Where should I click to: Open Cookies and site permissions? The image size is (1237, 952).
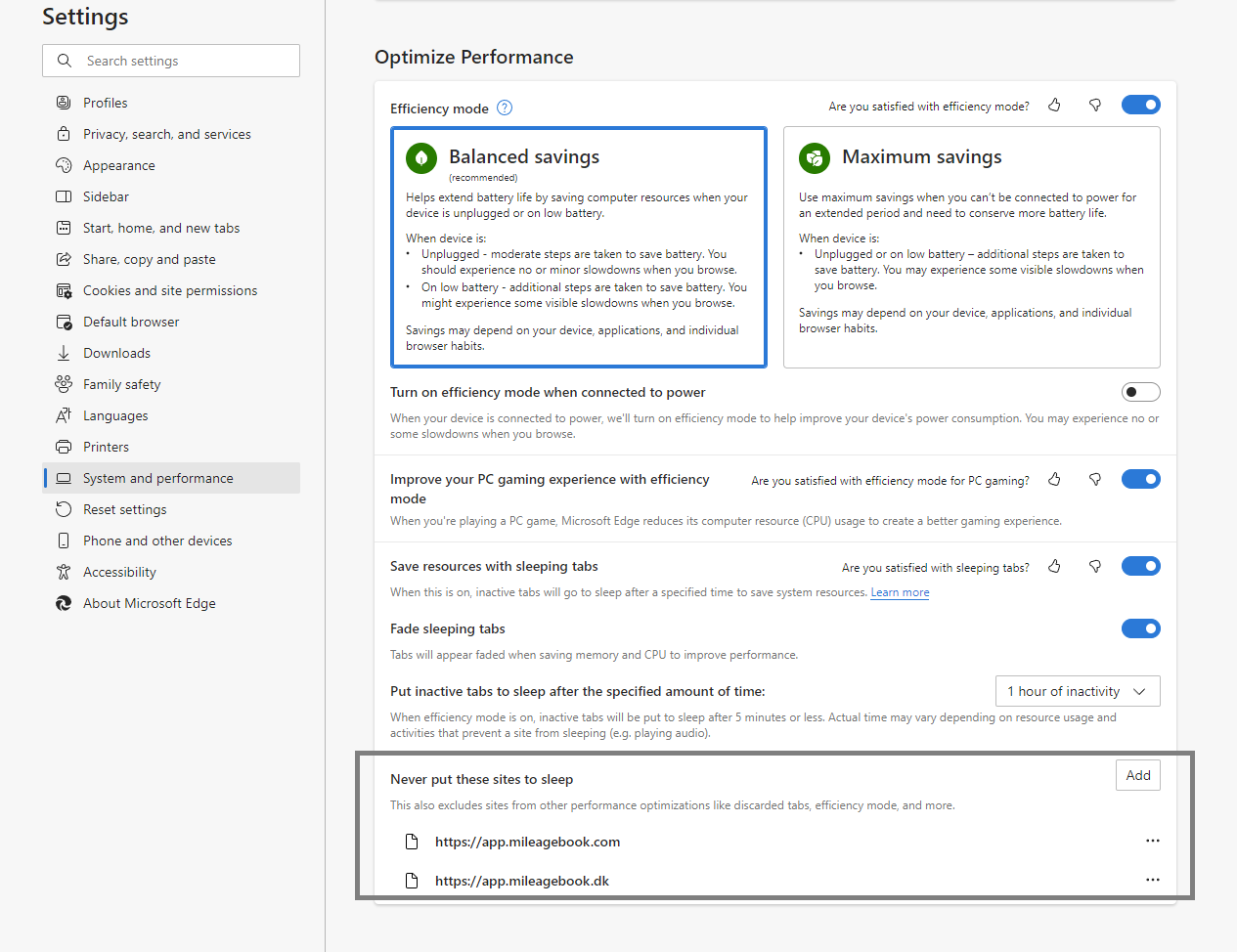[171, 290]
